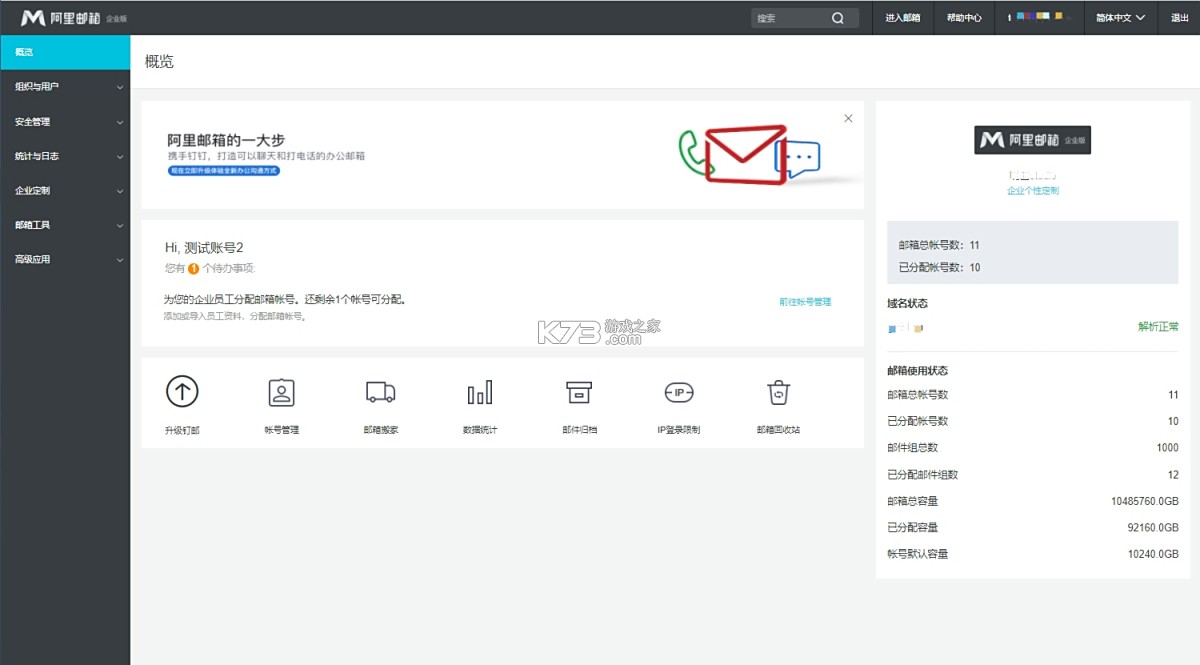
Task: Click the 企业个性定制 link
Action: 1033,190
